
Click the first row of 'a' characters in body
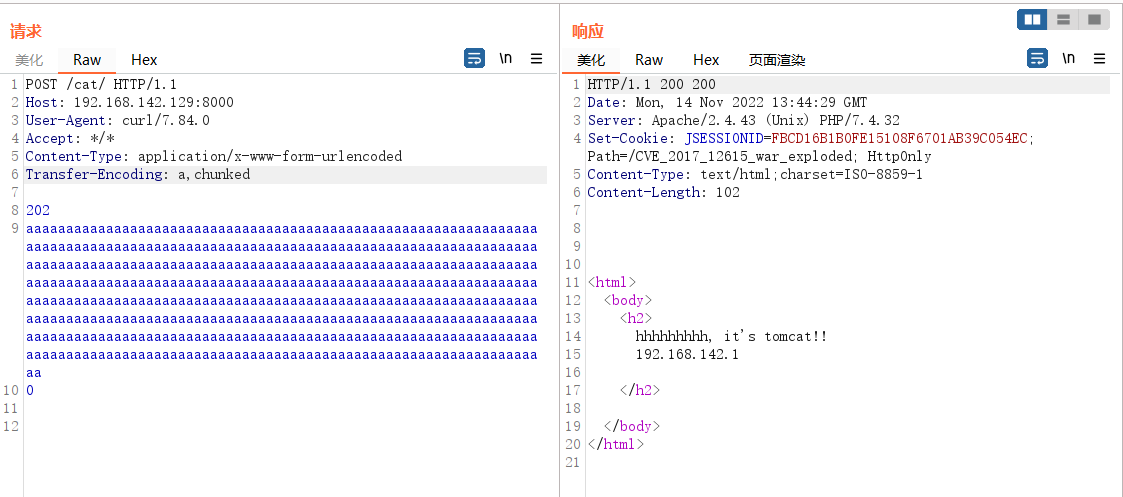281,228
